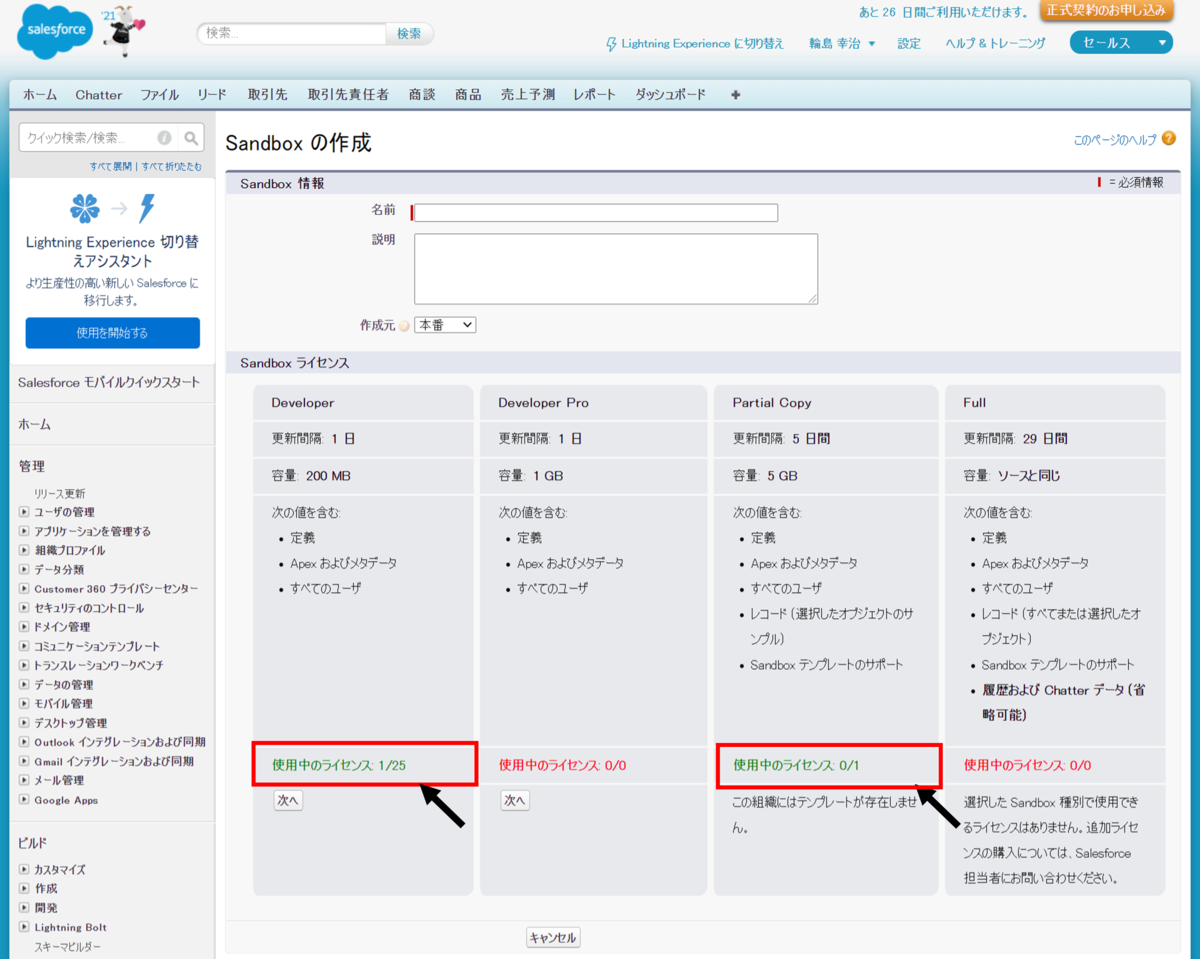
Task: Open the 設定 link
Action: [909, 44]
